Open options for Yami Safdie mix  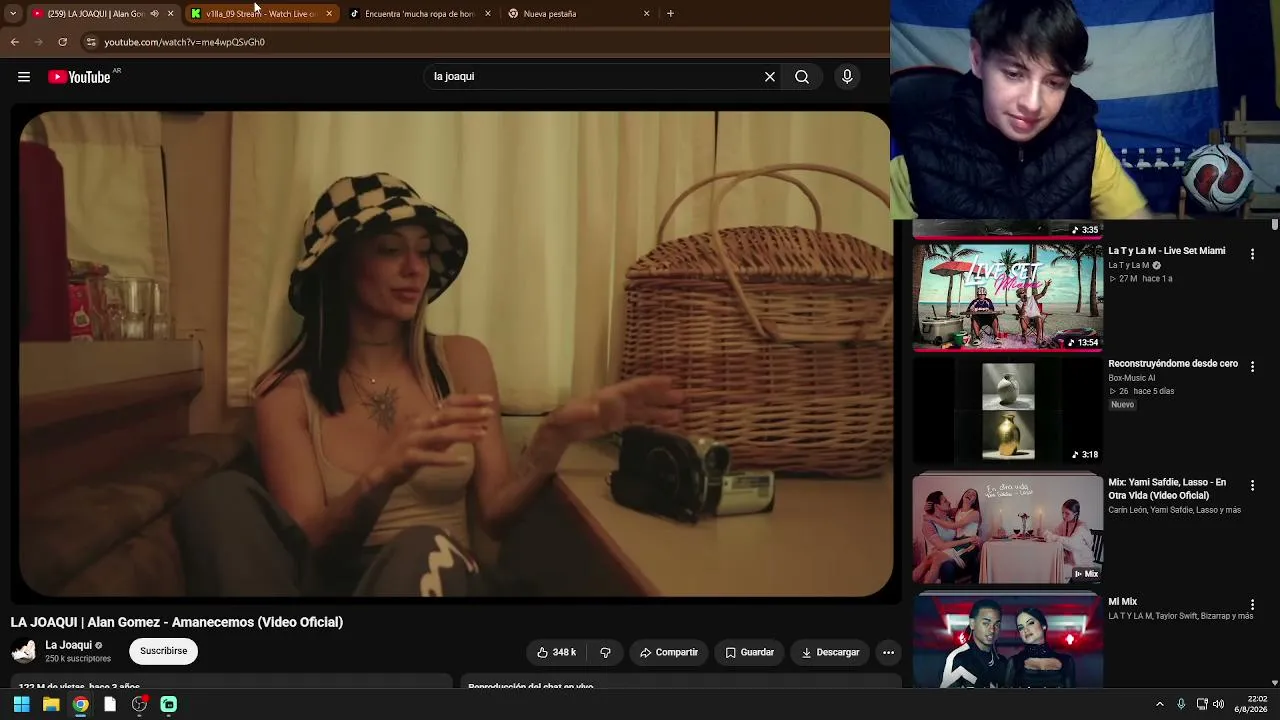click(1252, 485)
